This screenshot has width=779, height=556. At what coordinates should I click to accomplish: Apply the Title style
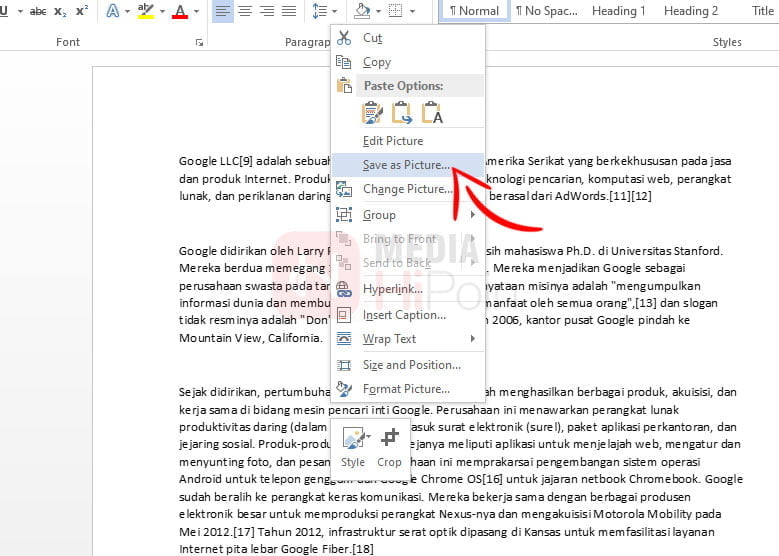pos(763,10)
